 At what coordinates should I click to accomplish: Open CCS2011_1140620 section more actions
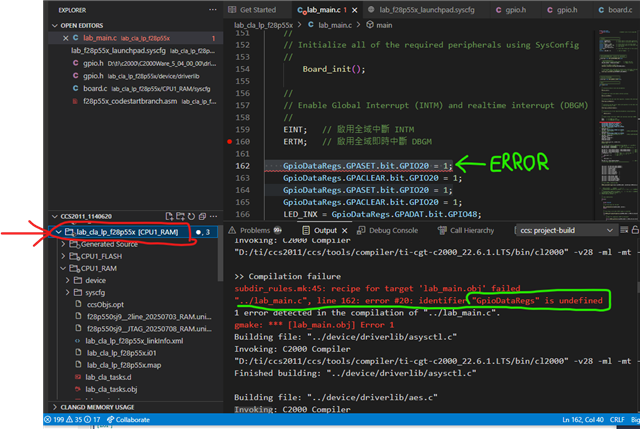pyautogui.click(x=213, y=216)
